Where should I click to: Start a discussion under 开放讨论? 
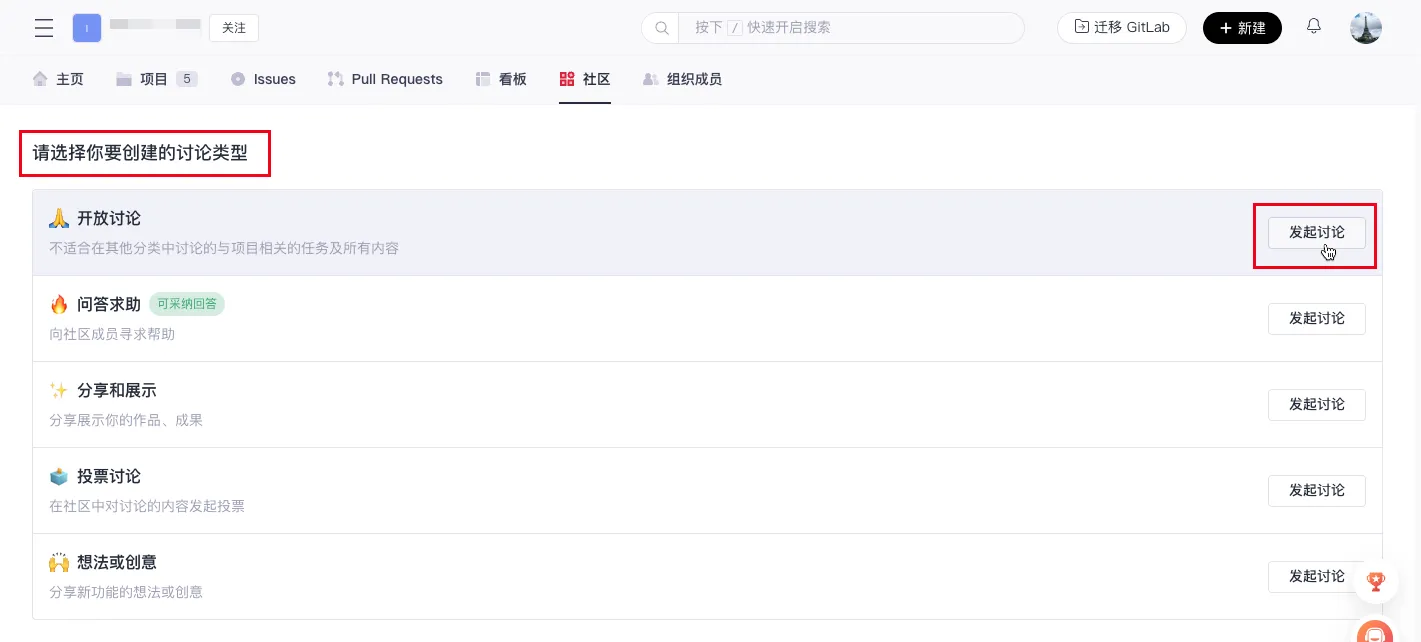1316,232
